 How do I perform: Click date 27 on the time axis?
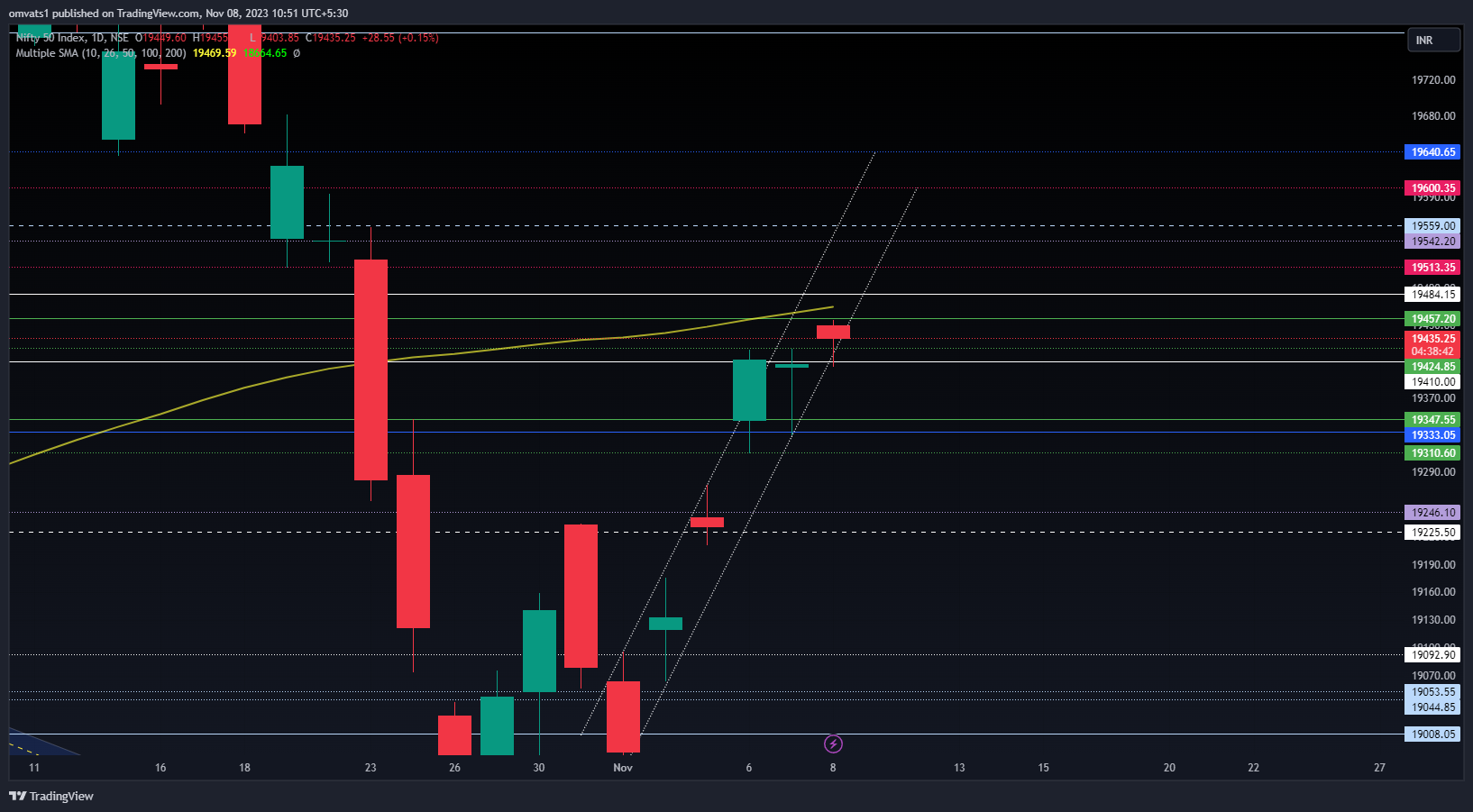[1379, 768]
